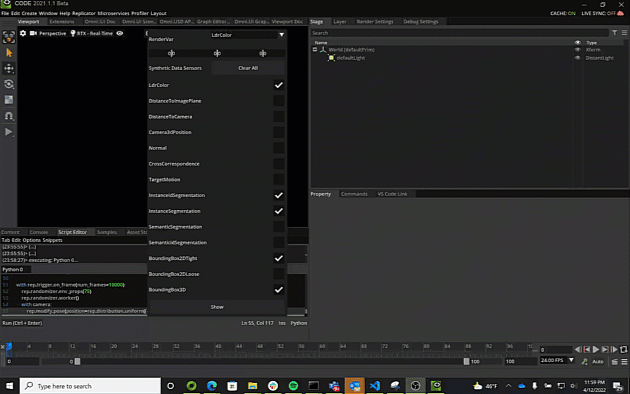Toggle timeline loop playback
Screen dimensions: 630x394
click(624, 349)
